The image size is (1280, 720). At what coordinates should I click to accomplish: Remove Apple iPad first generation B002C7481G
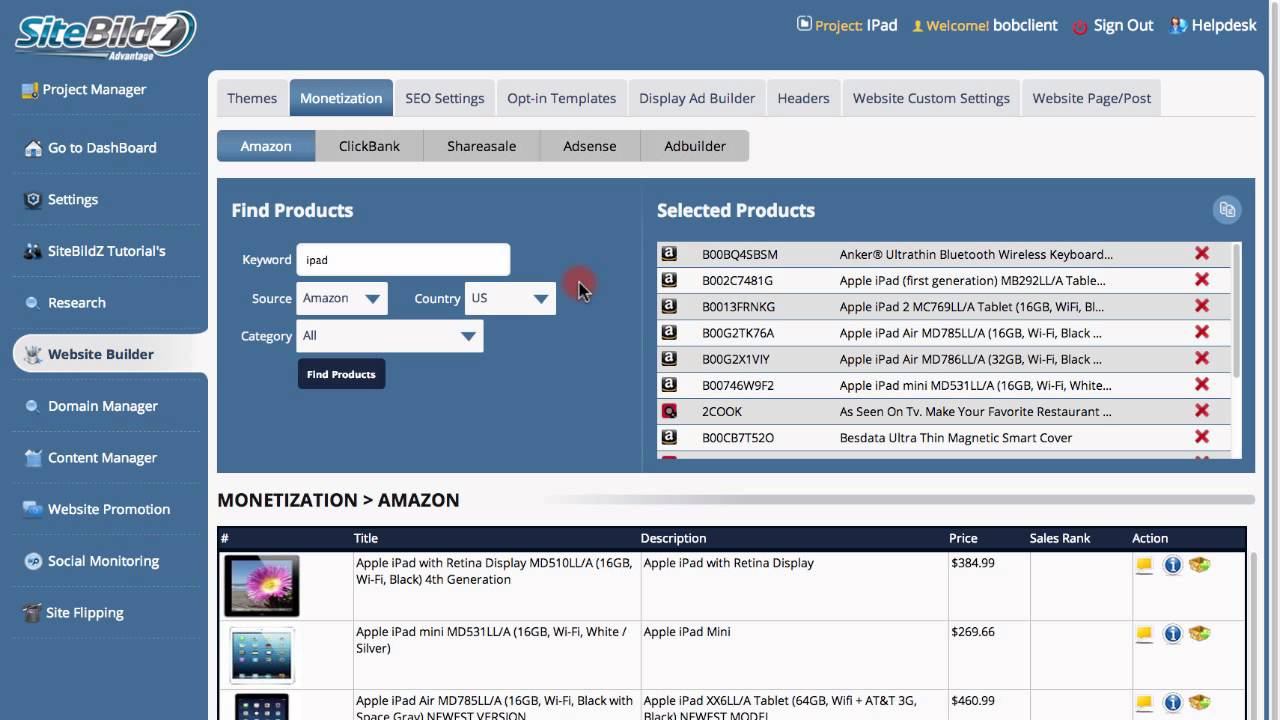point(1202,280)
